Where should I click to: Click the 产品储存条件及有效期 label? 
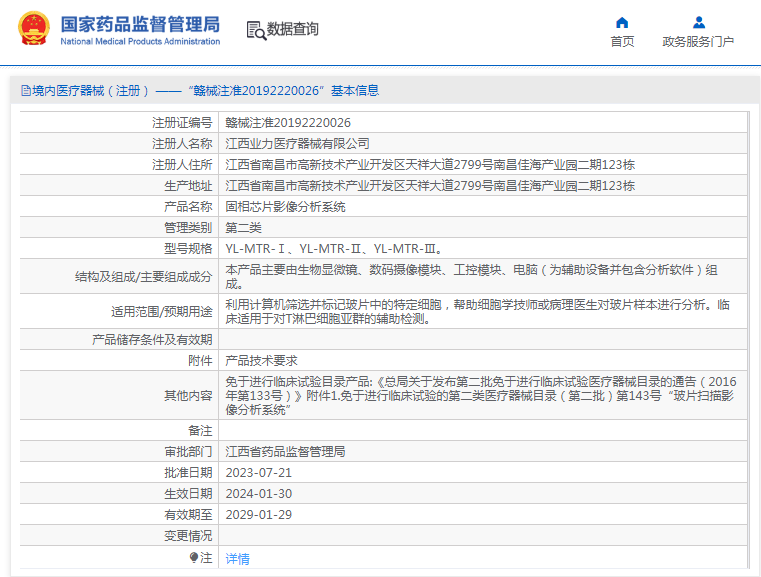(152, 340)
